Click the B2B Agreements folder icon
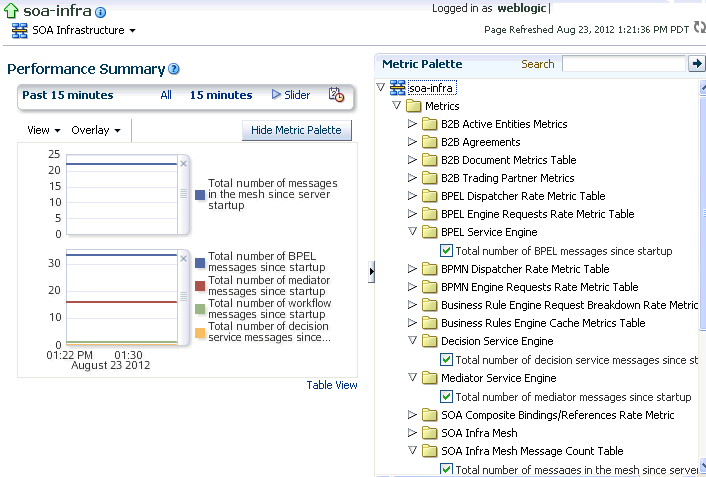This screenshot has width=706, height=477. point(430,142)
